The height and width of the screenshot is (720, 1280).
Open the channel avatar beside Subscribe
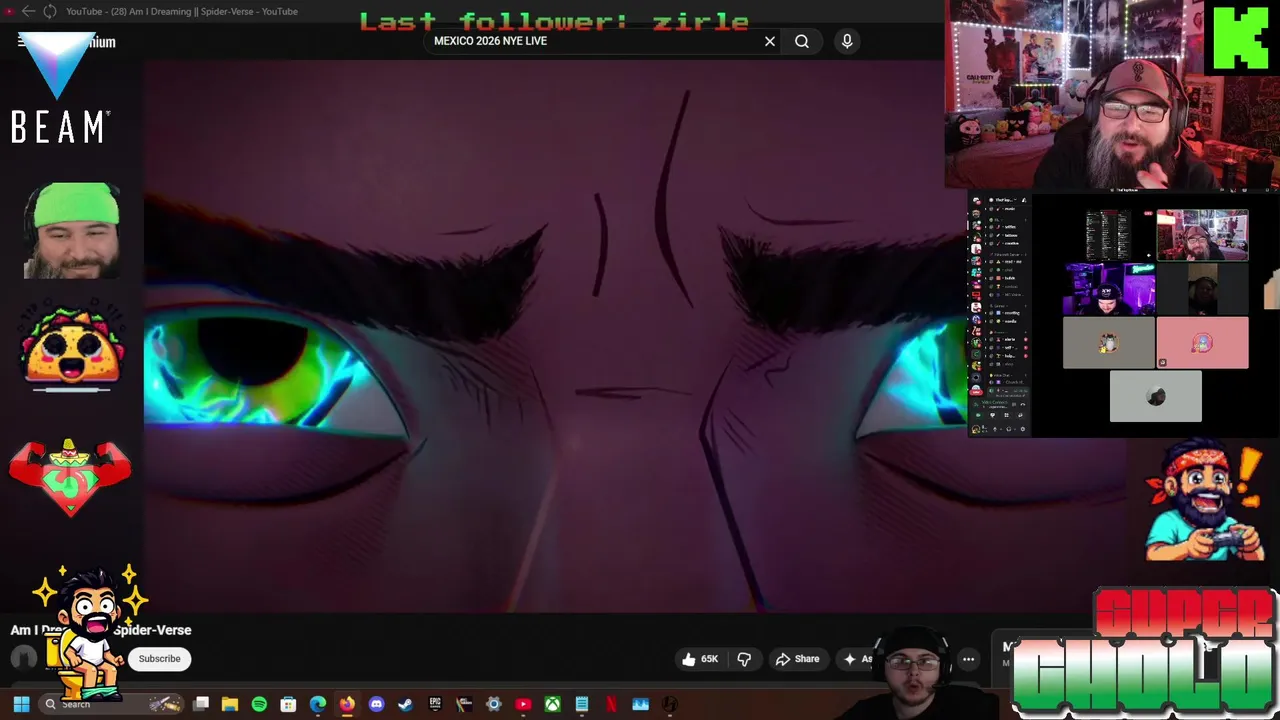coord(24,658)
